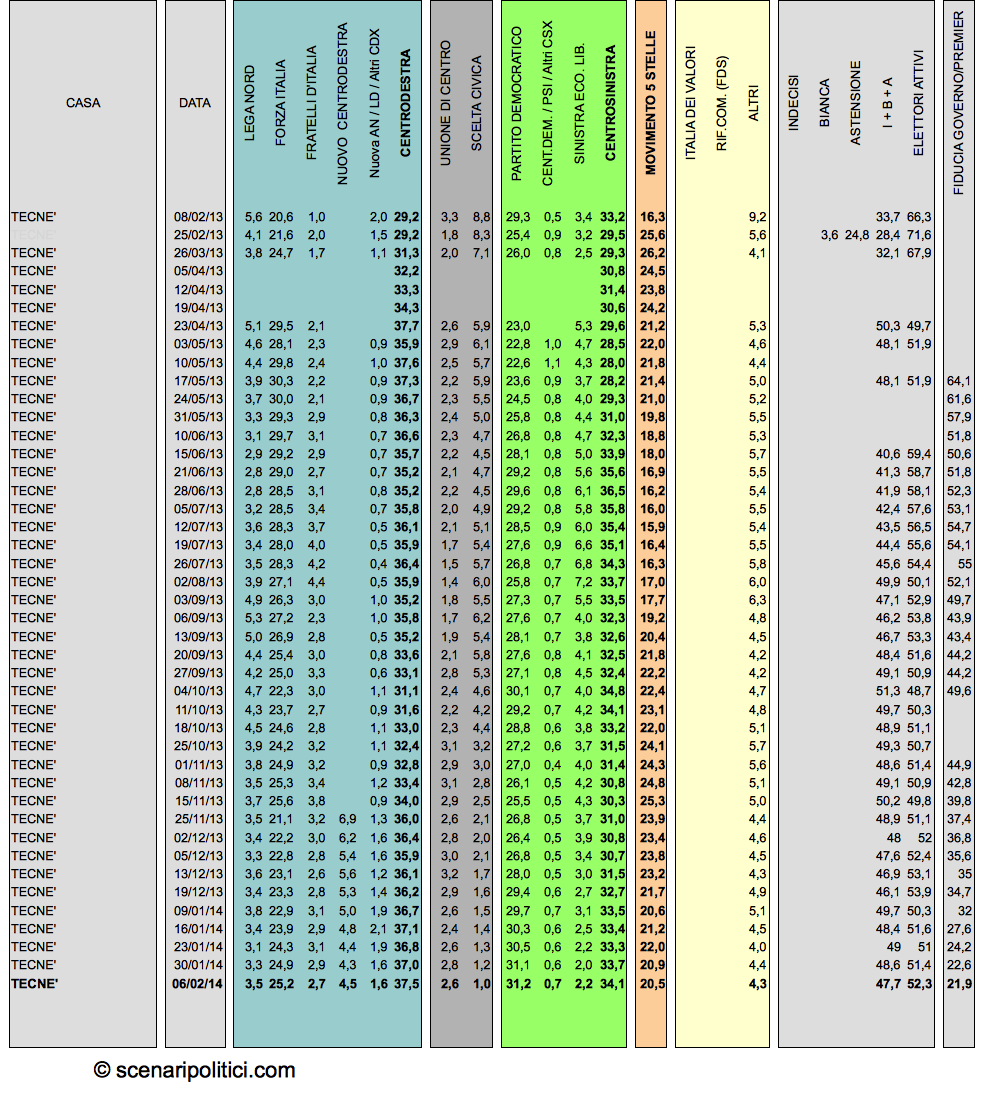Select the I + B + A header
The image size is (985, 1094).
(x=887, y=103)
